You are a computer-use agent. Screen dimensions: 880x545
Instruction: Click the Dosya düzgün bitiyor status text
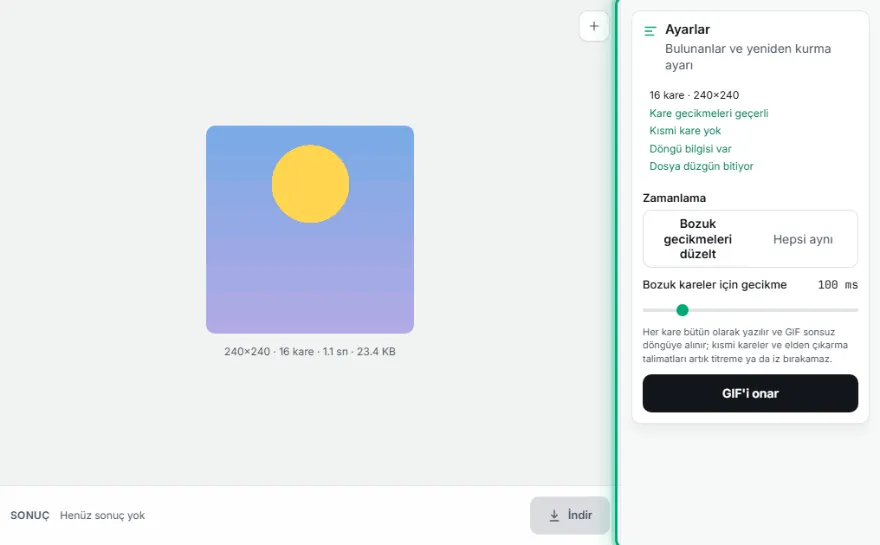701,166
